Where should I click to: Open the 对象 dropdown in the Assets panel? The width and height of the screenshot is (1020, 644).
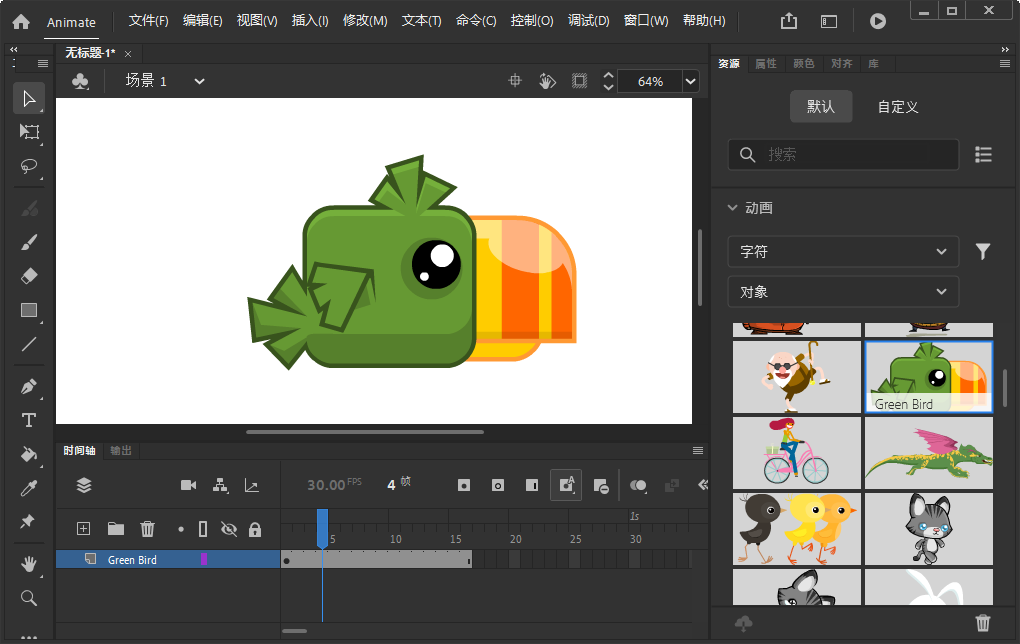tap(843, 291)
